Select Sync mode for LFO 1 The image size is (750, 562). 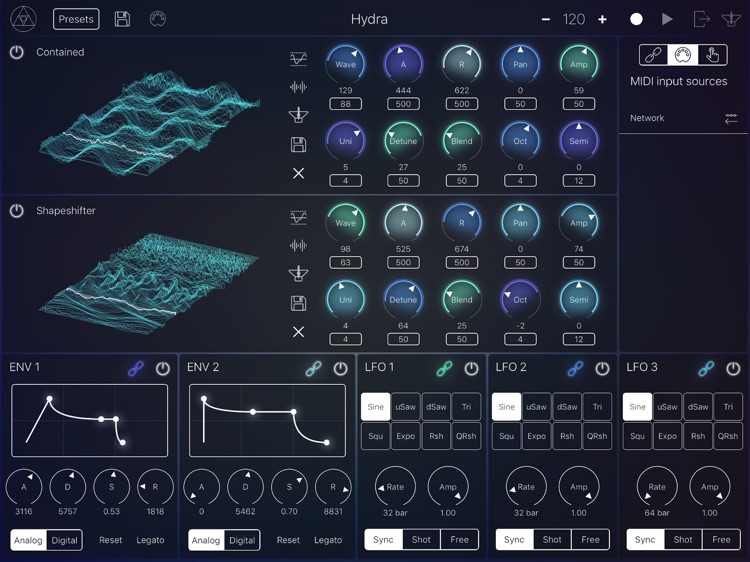[383, 540]
